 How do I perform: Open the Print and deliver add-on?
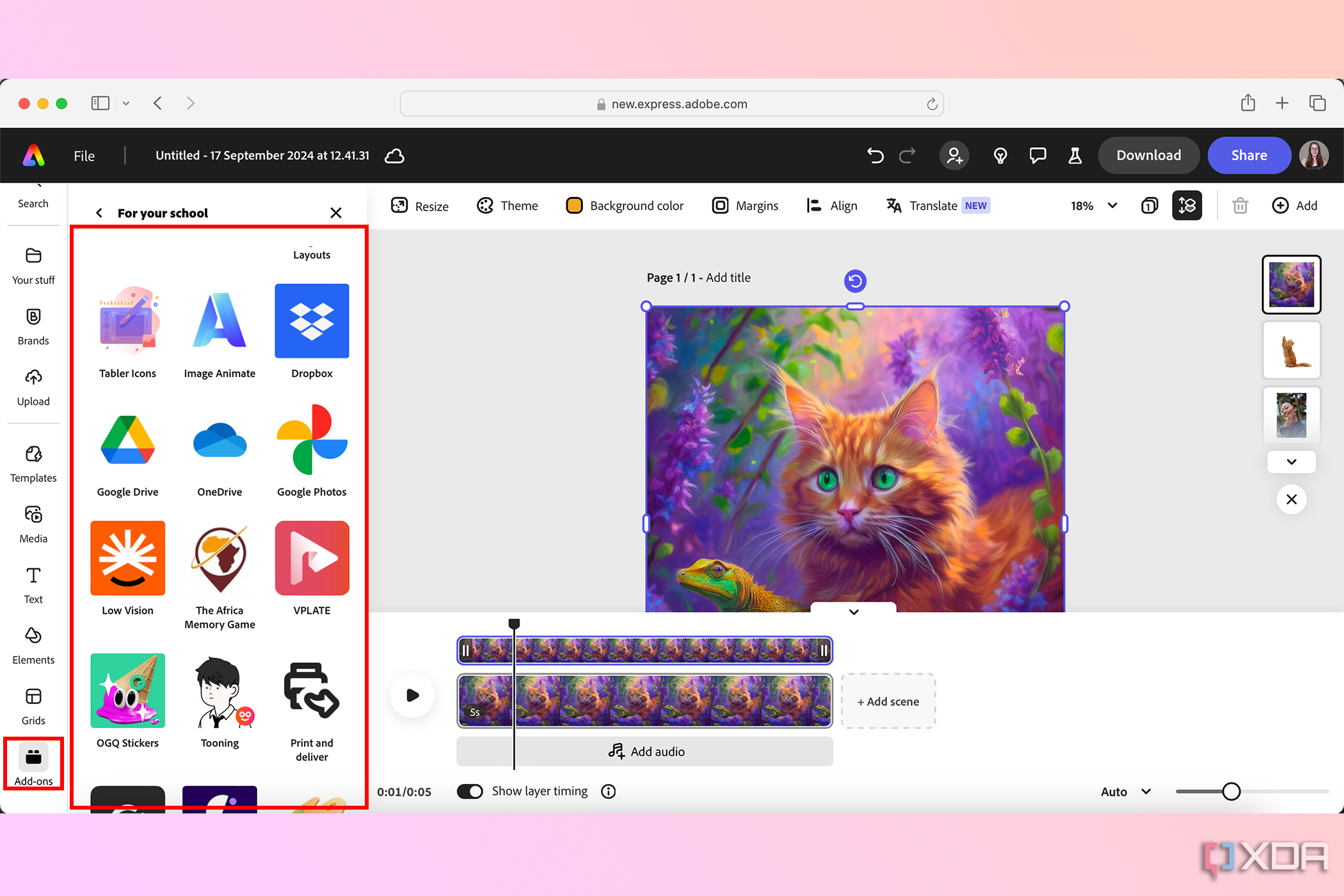click(x=312, y=708)
